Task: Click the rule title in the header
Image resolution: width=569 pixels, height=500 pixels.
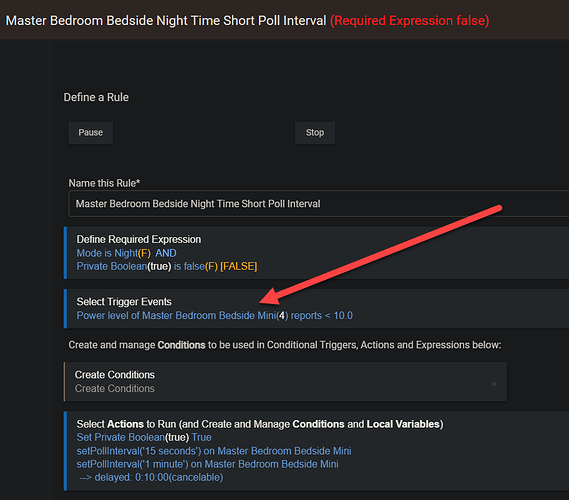Action: (166, 21)
